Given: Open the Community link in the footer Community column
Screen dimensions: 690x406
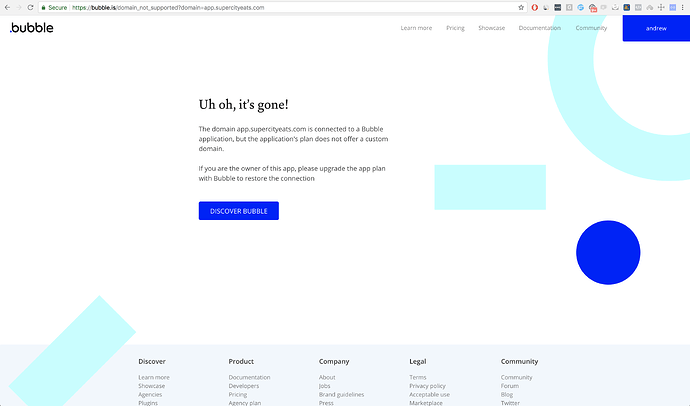Looking at the screenshot, I should pos(516,377).
